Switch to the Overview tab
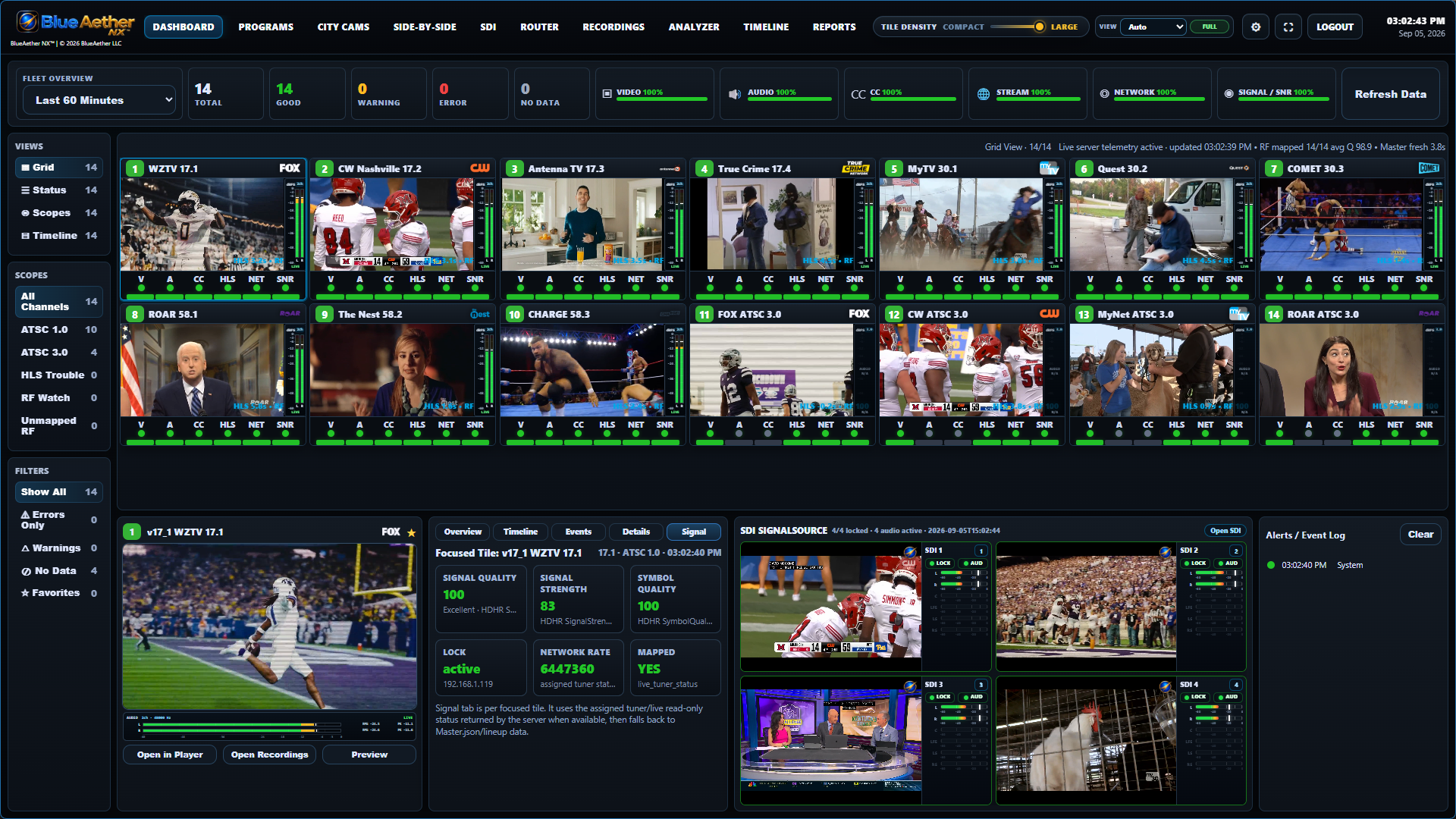 click(463, 532)
